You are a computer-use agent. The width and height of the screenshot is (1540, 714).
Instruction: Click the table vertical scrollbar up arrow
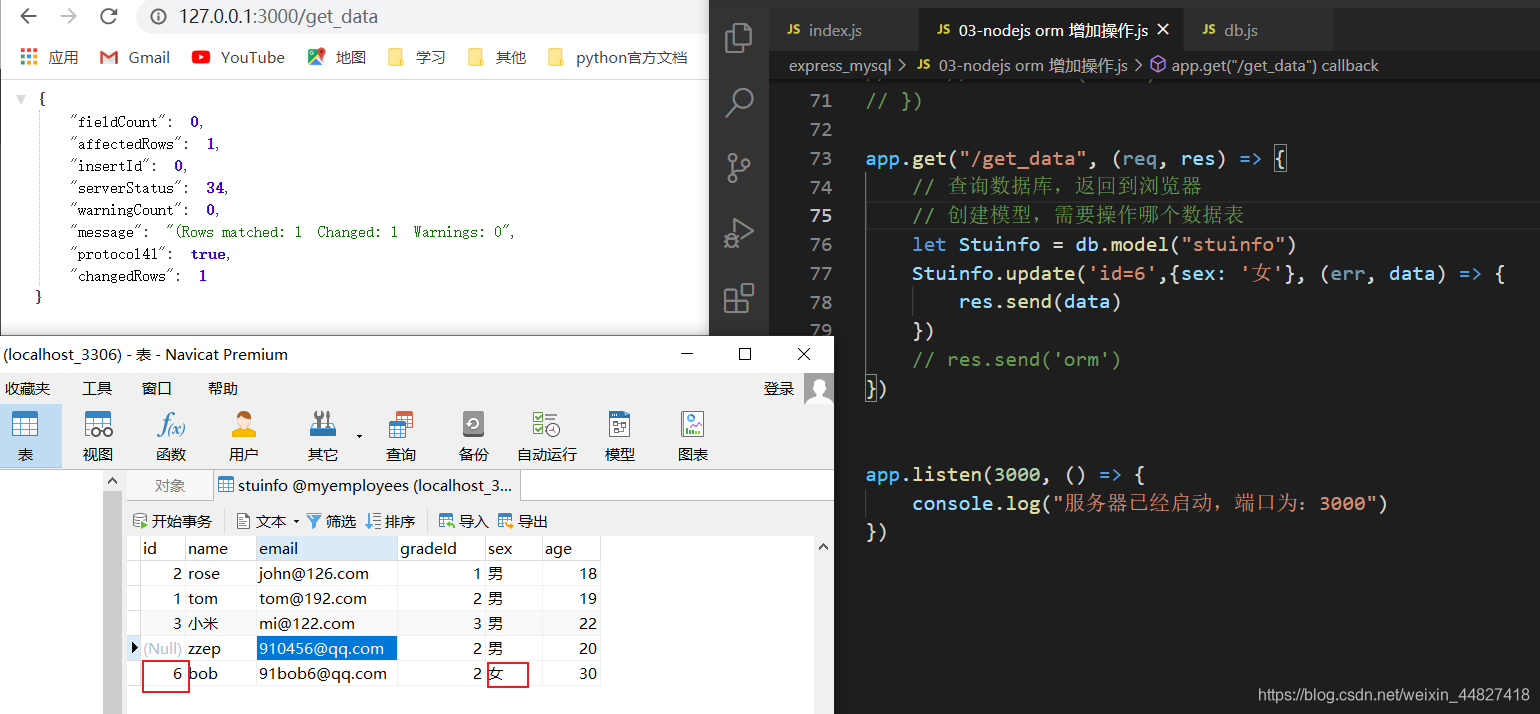[x=823, y=547]
